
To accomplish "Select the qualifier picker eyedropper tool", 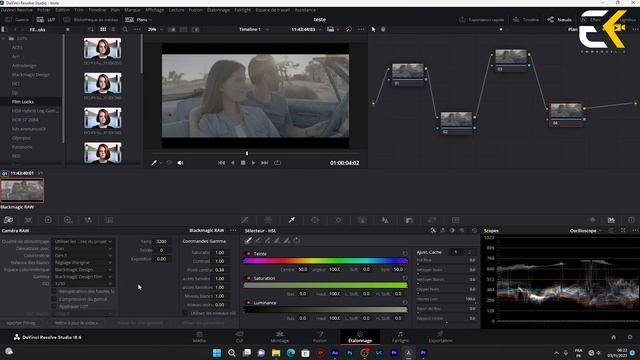I will click(248, 240).
